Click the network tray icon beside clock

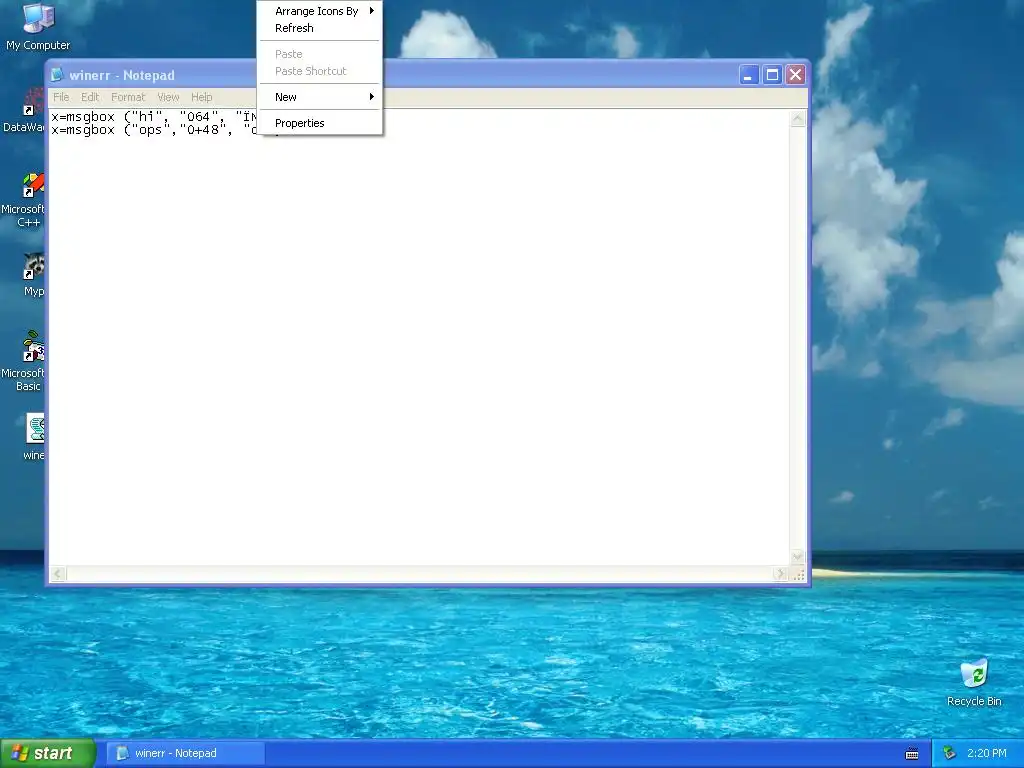tap(950, 753)
